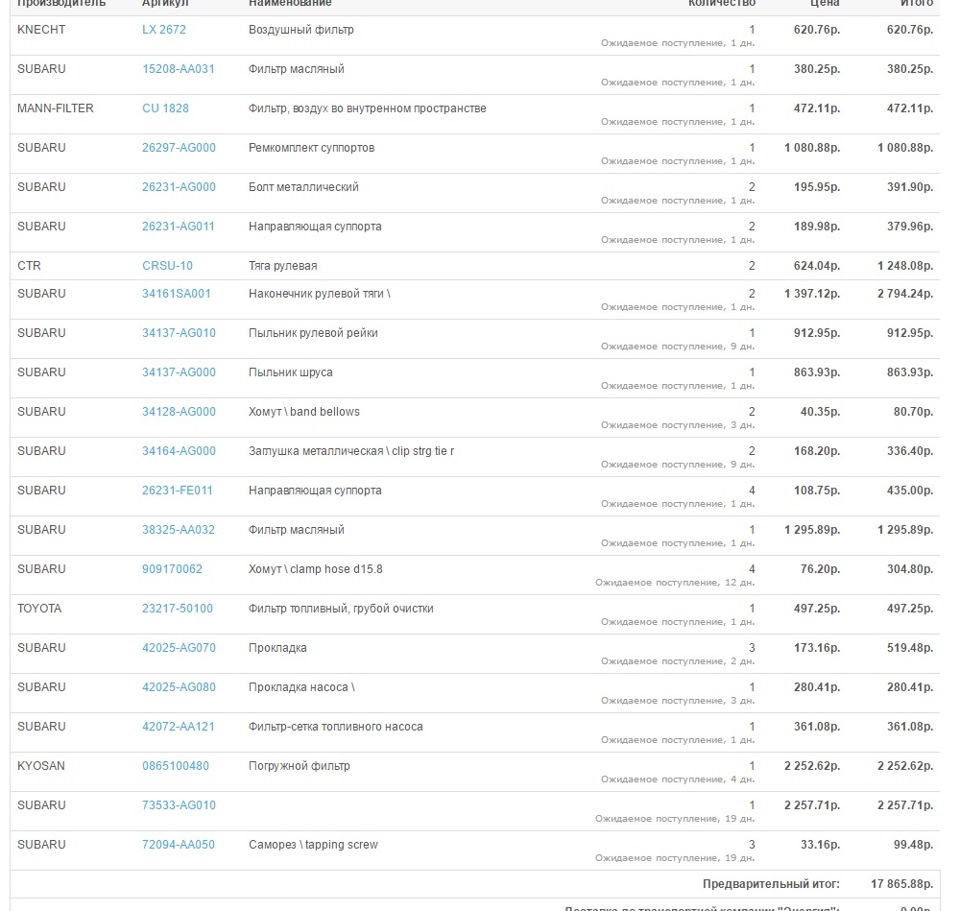Click the CRSU-10 article link

pyautogui.click(x=167, y=266)
